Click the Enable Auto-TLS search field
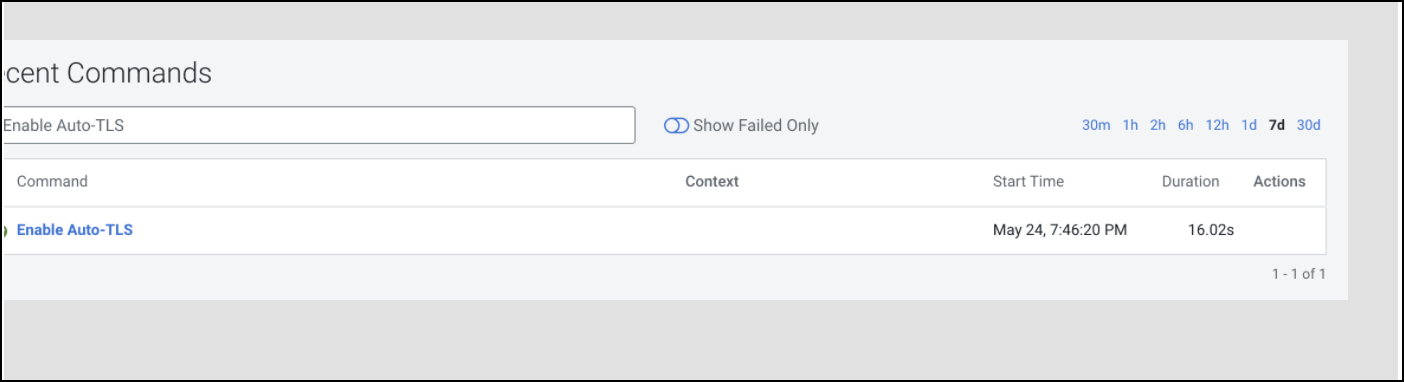Image resolution: width=1404 pixels, height=382 pixels. pos(319,125)
